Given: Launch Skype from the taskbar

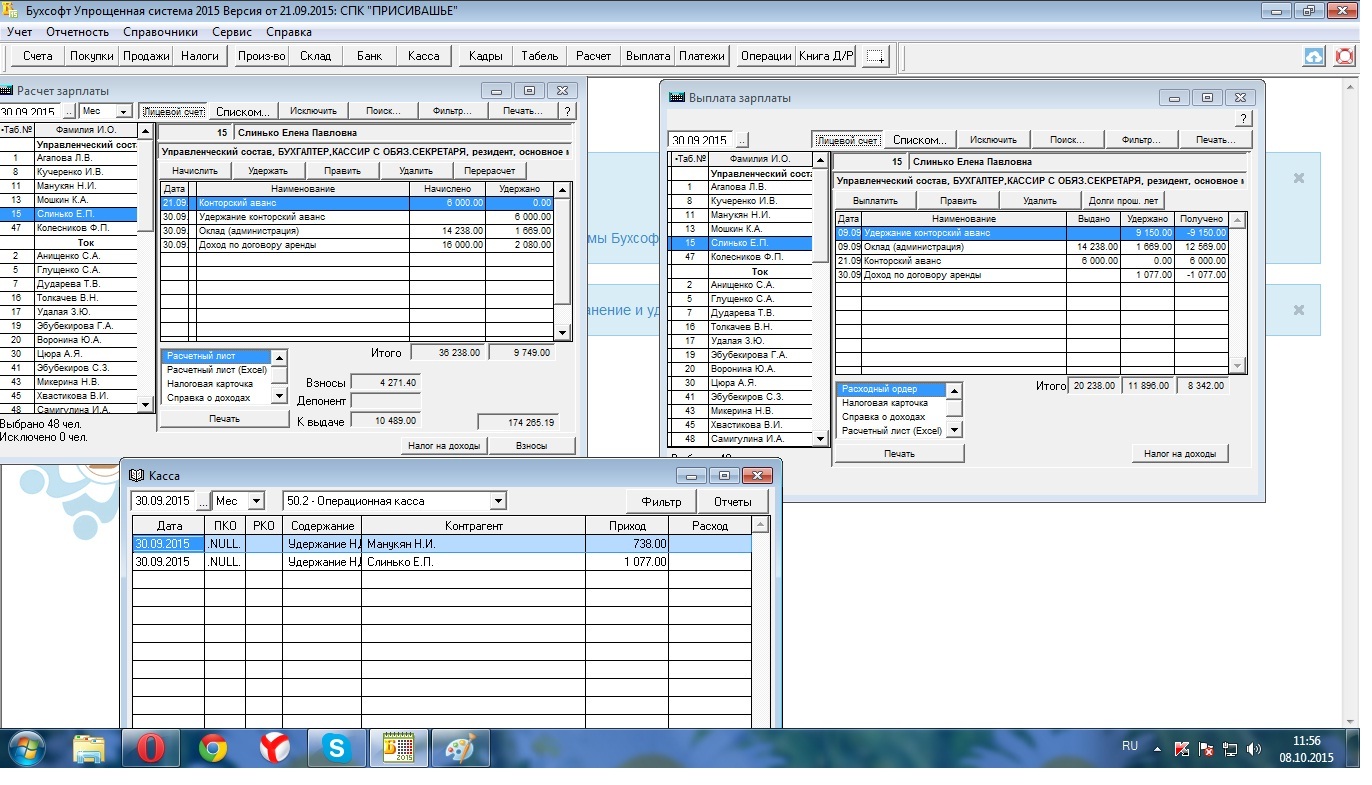Looking at the screenshot, I should (x=336, y=748).
